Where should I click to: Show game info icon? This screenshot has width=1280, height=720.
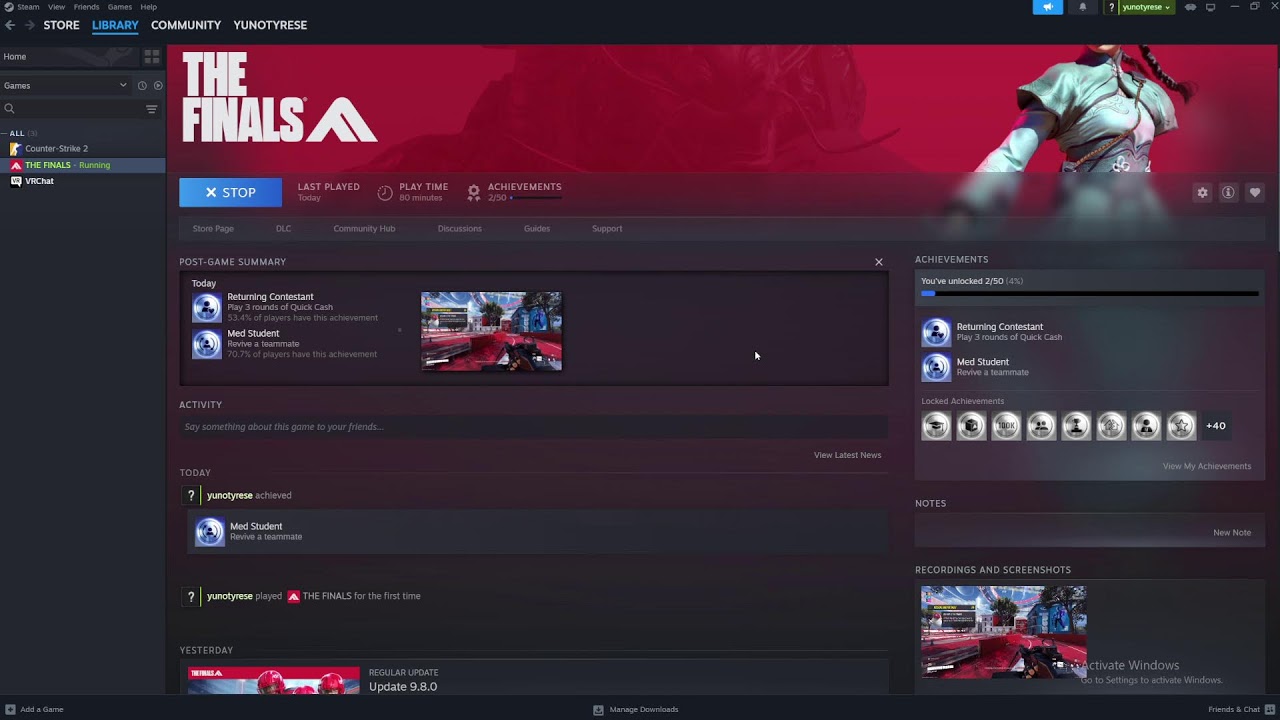(1228, 193)
